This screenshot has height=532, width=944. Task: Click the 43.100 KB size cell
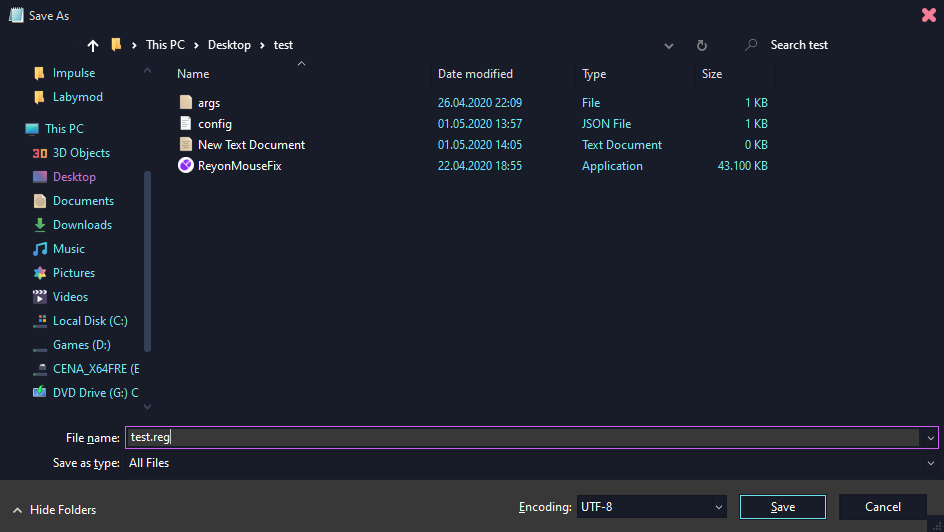742,165
